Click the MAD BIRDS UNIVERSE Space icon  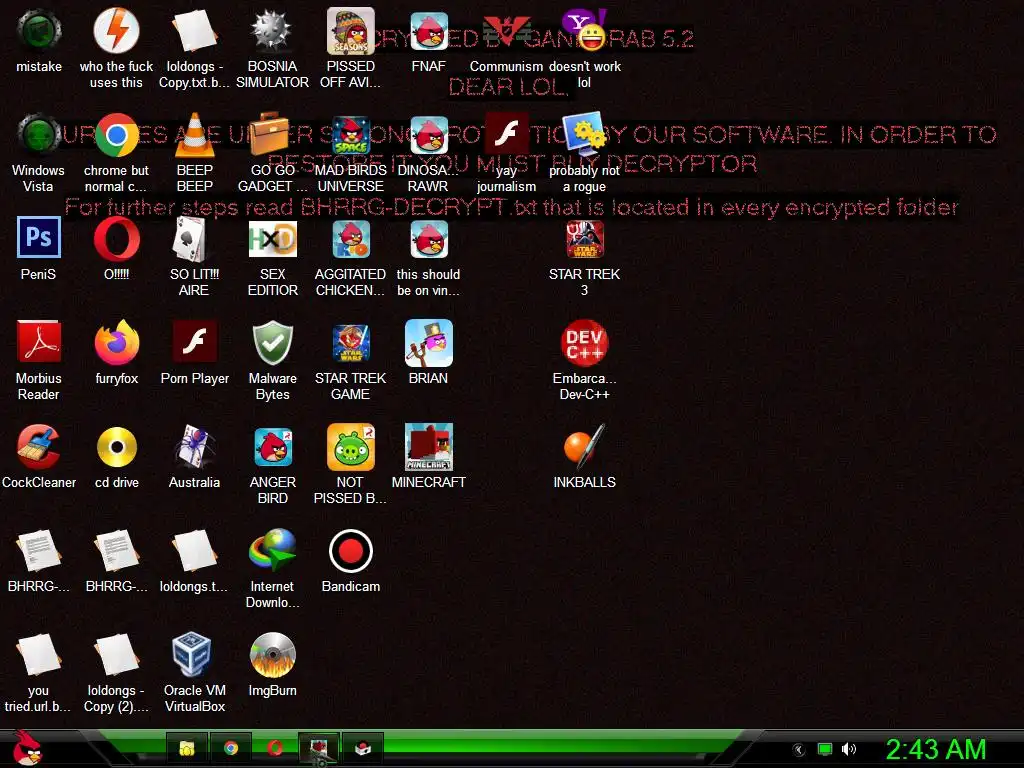[x=351, y=135]
